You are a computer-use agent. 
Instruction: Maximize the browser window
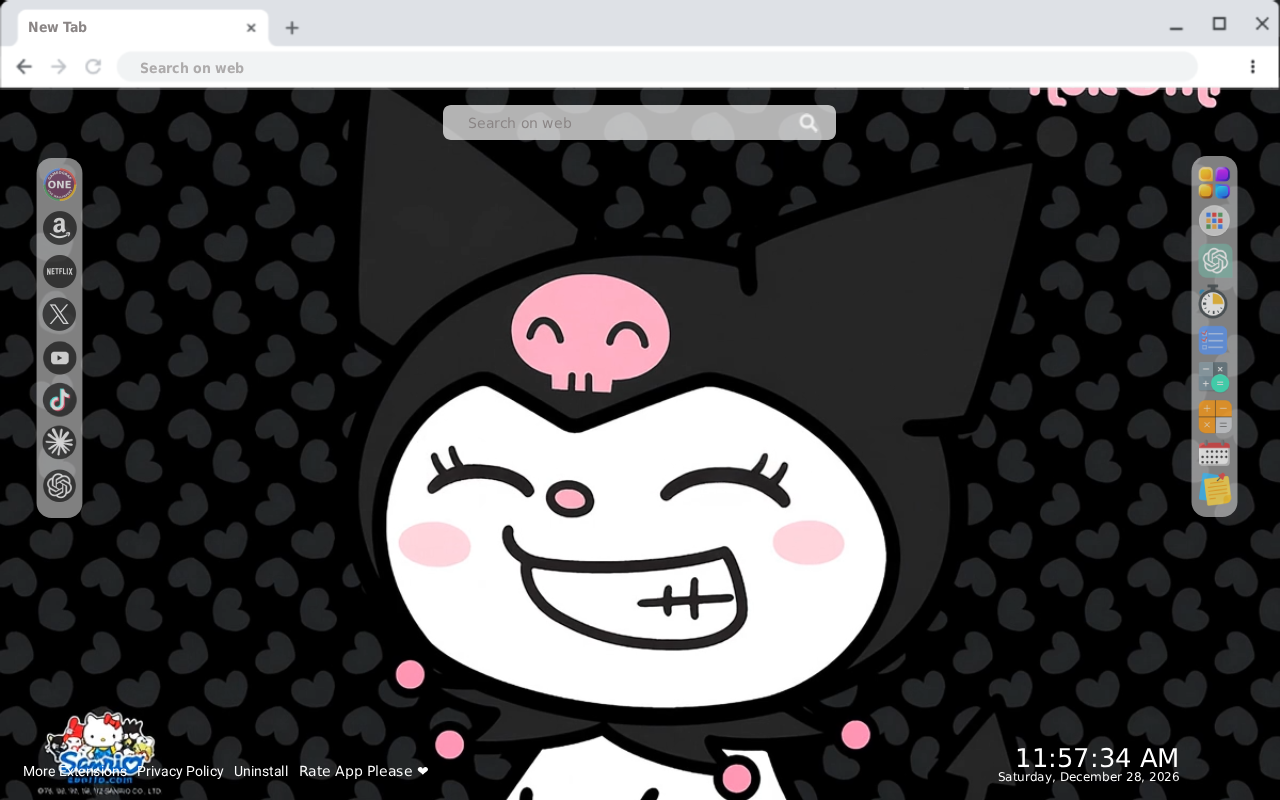[x=1219, y=24]
